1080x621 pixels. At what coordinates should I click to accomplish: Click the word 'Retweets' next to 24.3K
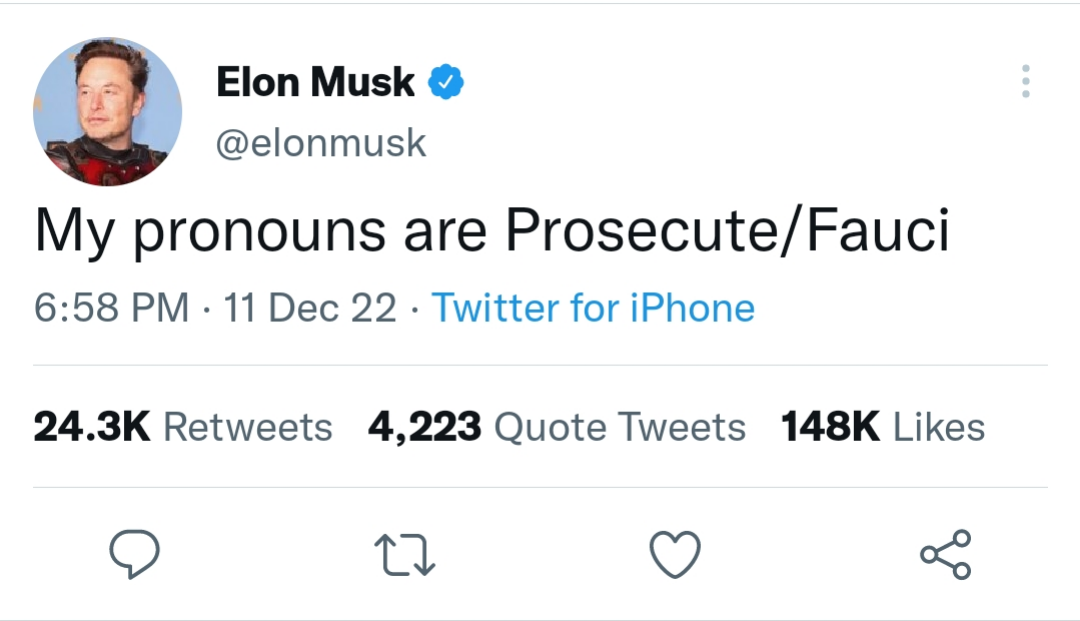coord(248,427)
